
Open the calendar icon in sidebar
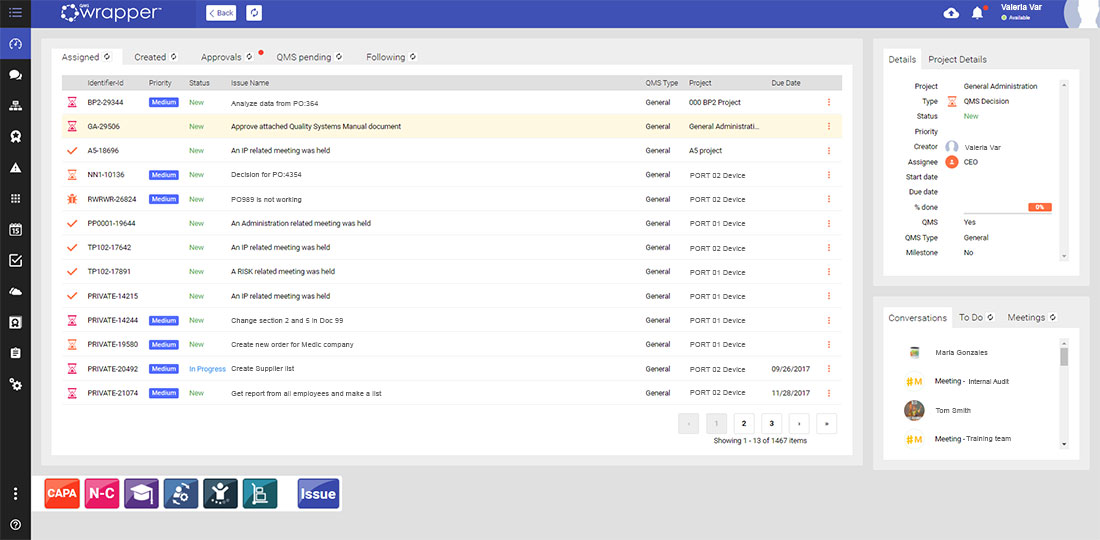tap(15, 229)
